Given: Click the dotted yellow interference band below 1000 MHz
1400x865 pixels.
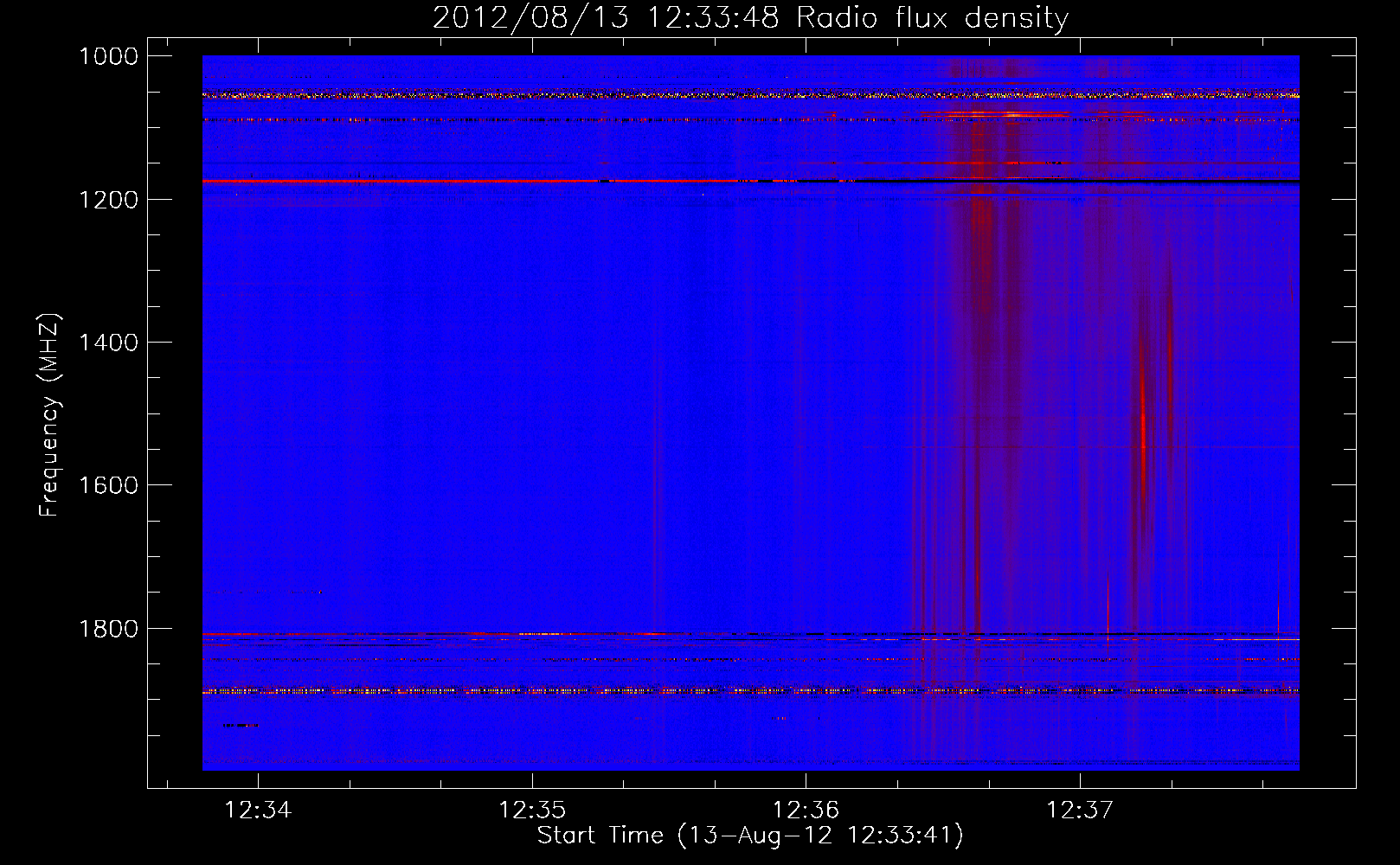Looking at the screenshot, I should click(750, 95).
